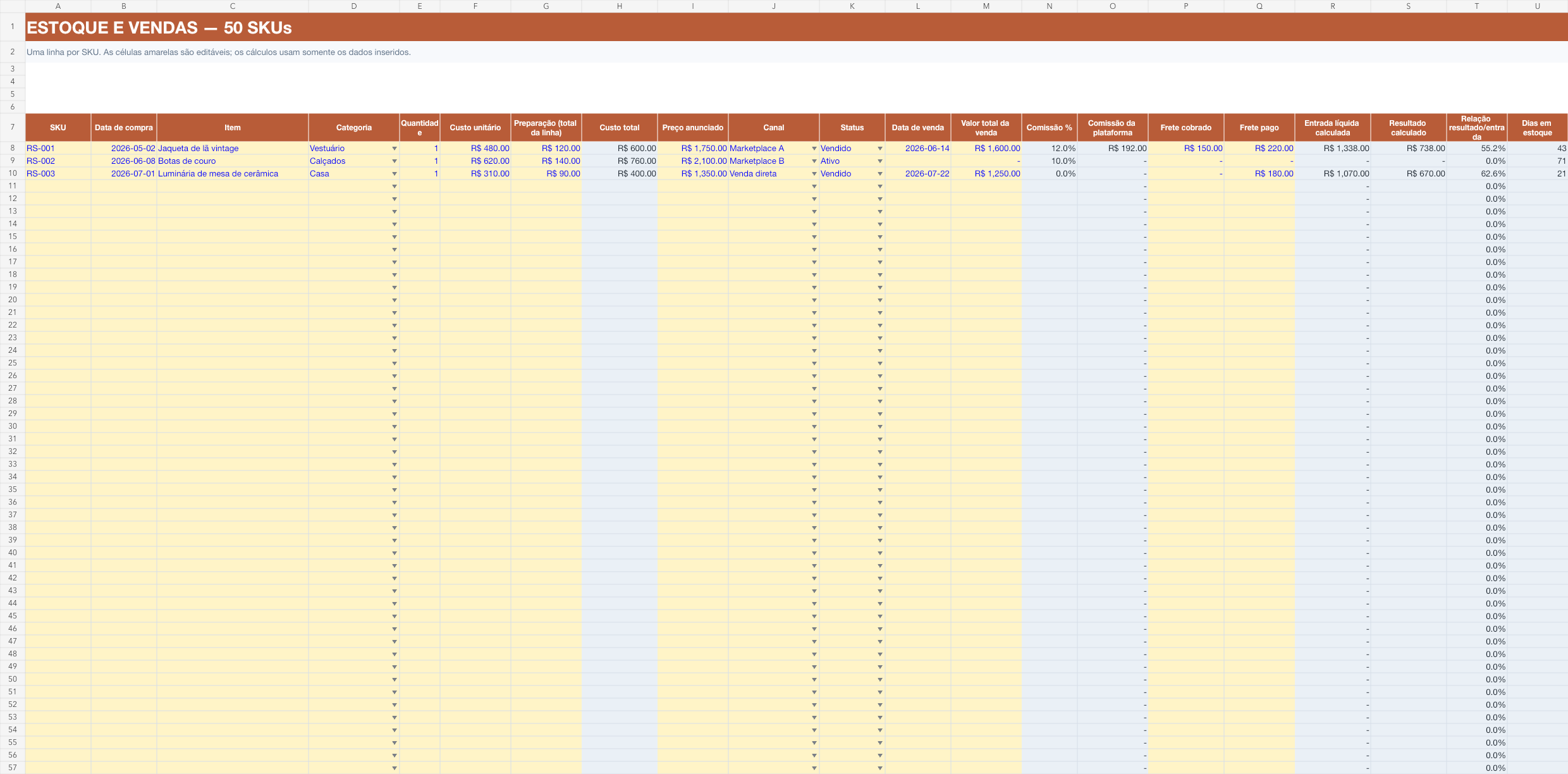Select column J header letter
1568x774 pixels.
(x=774, y=6)
